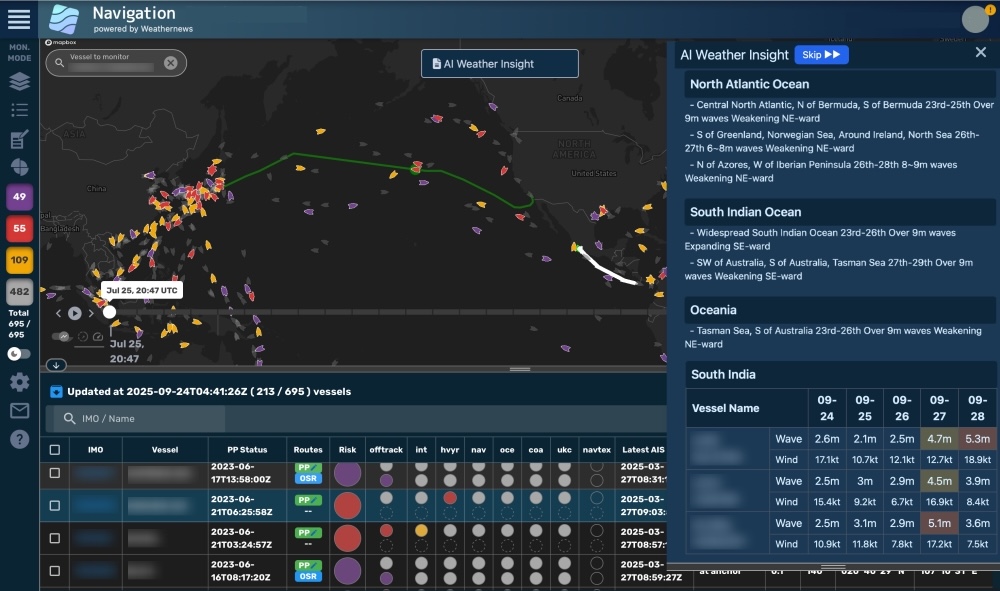Select the first vessel row checkbox
Viewport: 1000px width, 591px height.
[55, 473]
